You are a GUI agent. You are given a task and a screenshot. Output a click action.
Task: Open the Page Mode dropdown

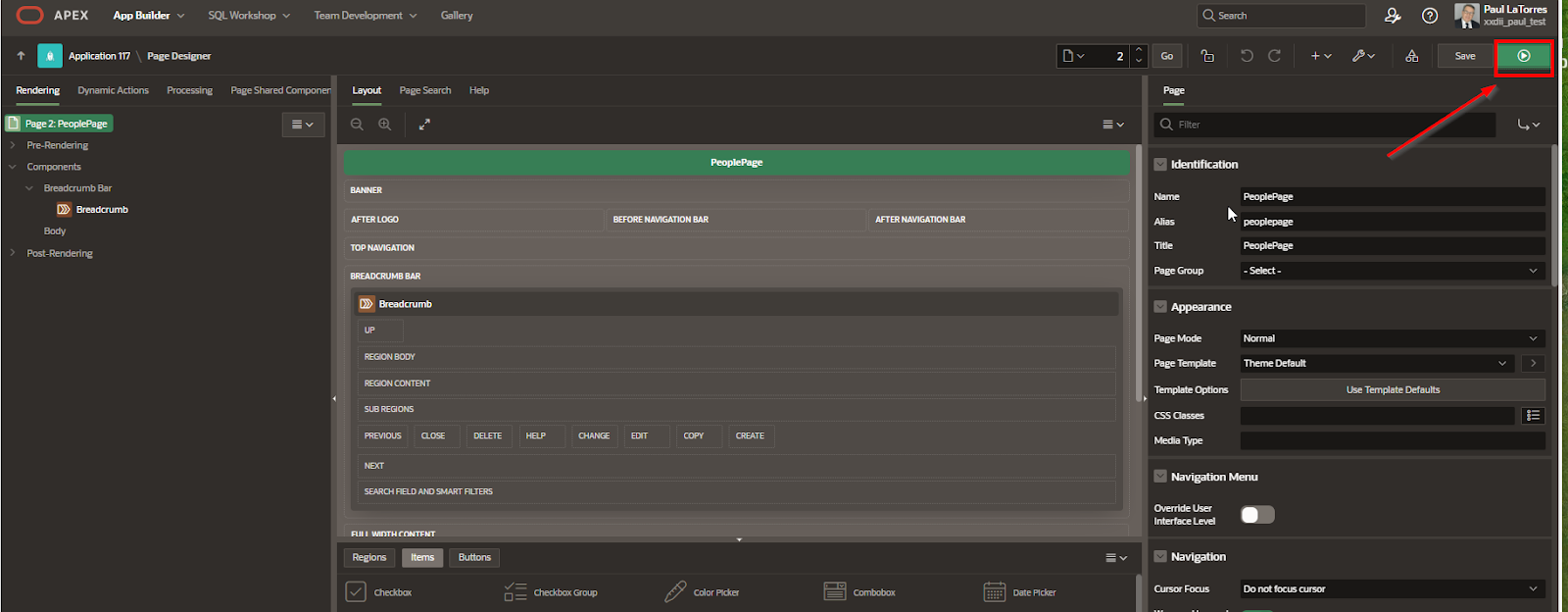(x=1393, y=338)
